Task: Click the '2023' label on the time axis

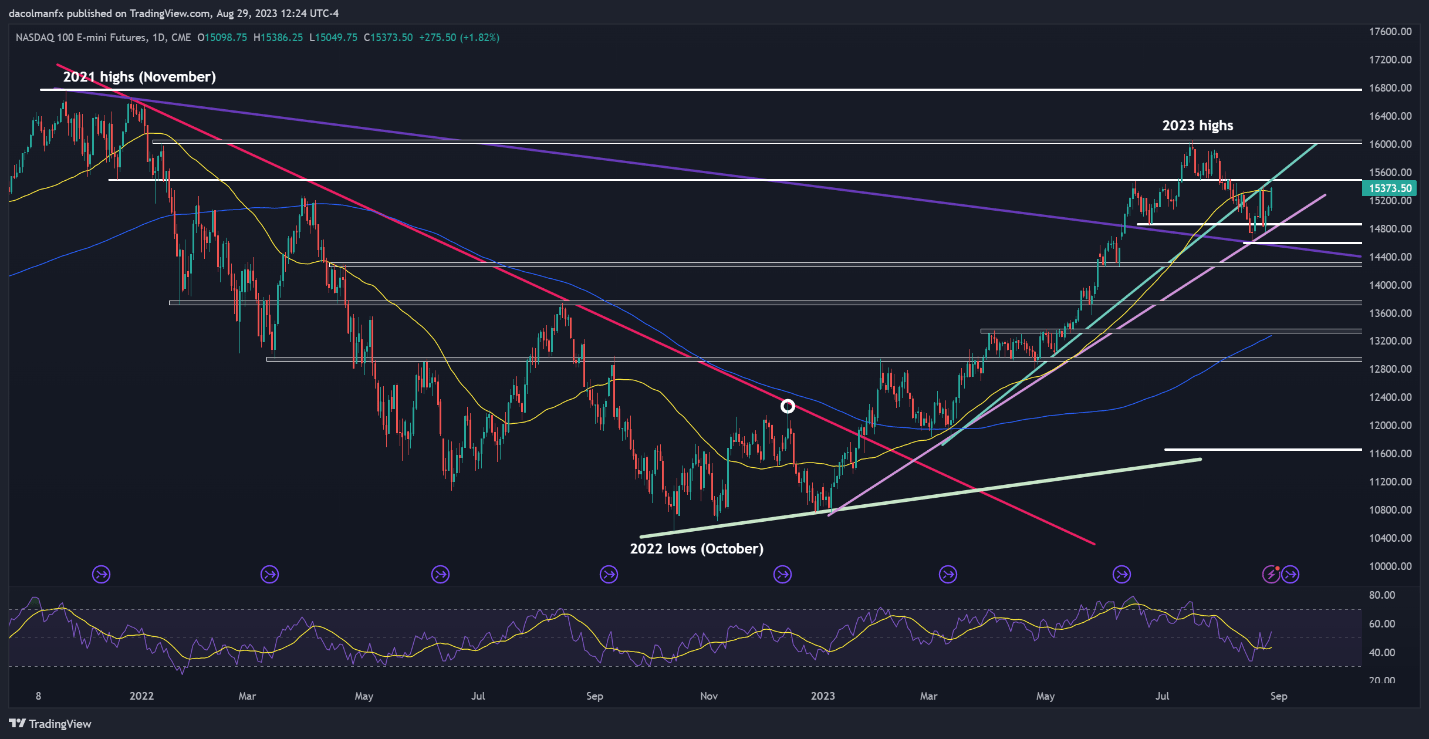Action: click(823, 694)
